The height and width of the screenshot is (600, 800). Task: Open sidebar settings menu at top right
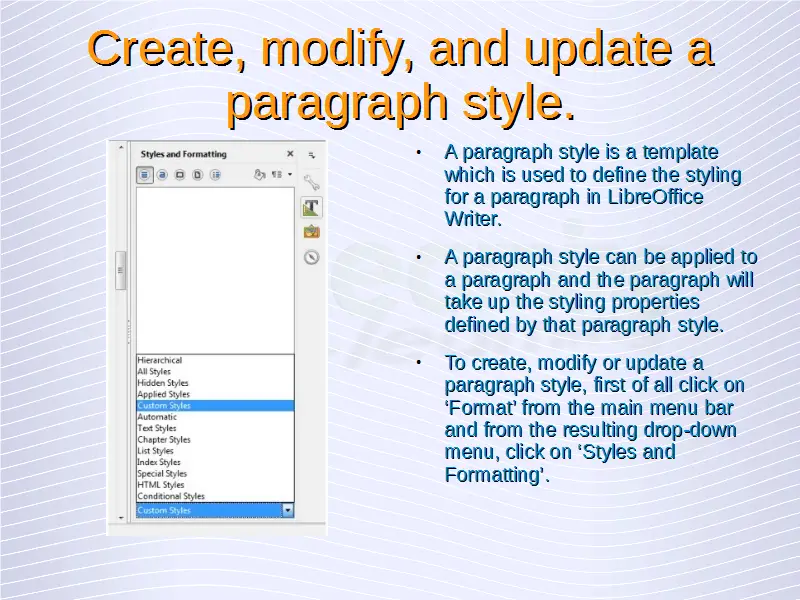tap(311, 155)
